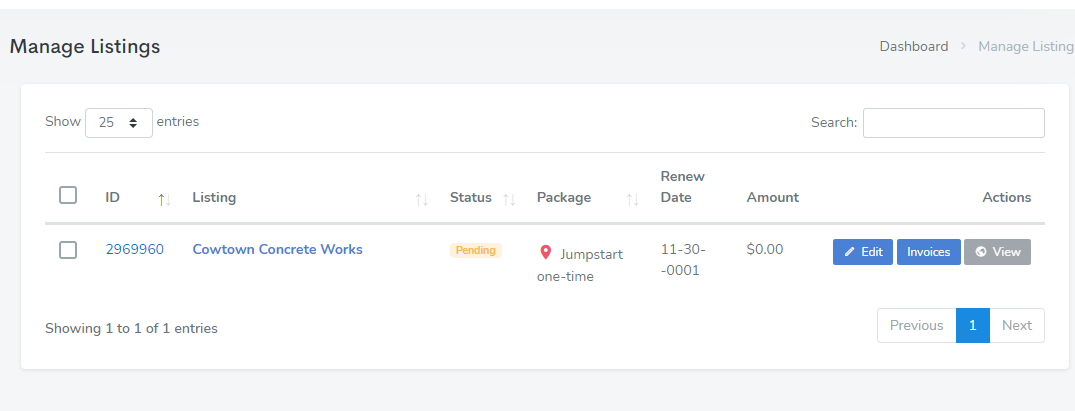
Task: Click the Next pagination button
Action: (1016, 325)
